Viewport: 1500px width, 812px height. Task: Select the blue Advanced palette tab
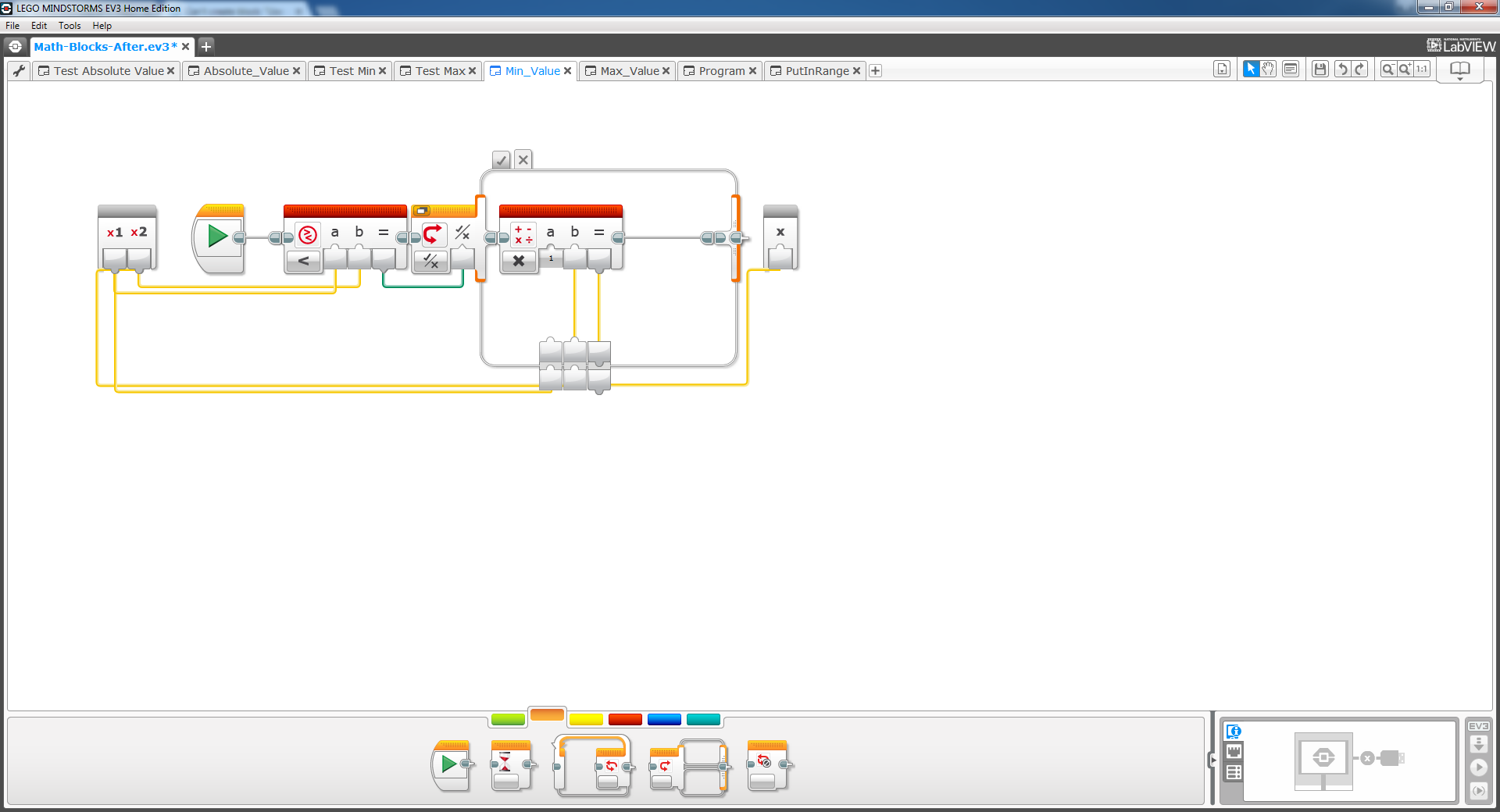click(x=664, y=719)
